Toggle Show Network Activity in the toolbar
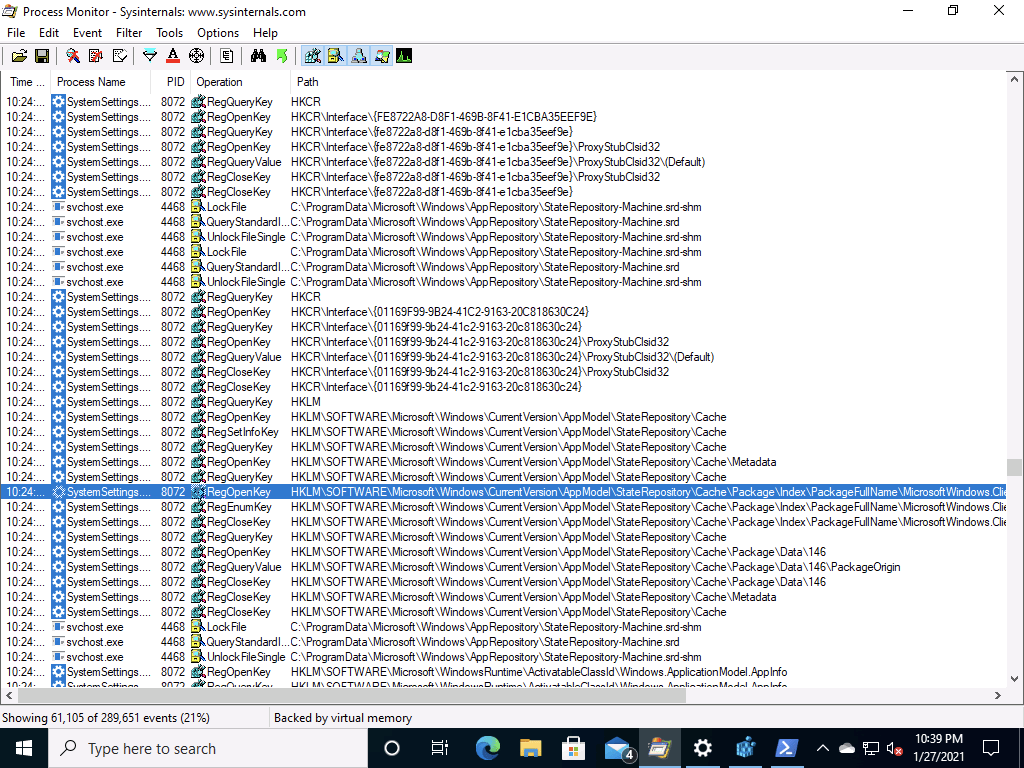 click(x=359, y=56)
